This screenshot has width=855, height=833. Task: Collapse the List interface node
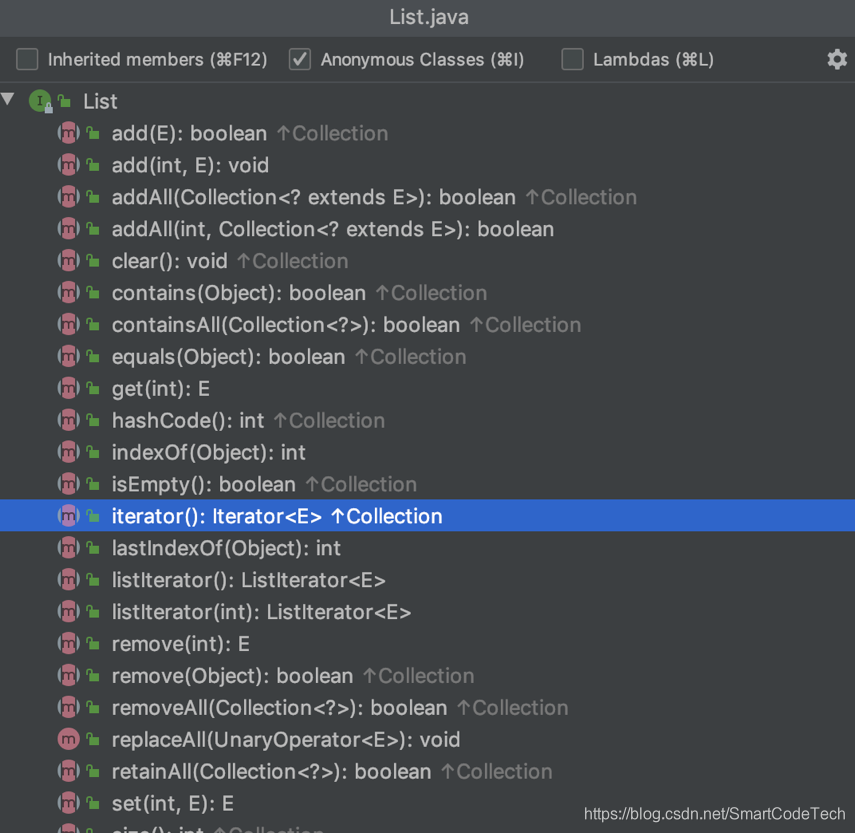[x=8, y=99]
